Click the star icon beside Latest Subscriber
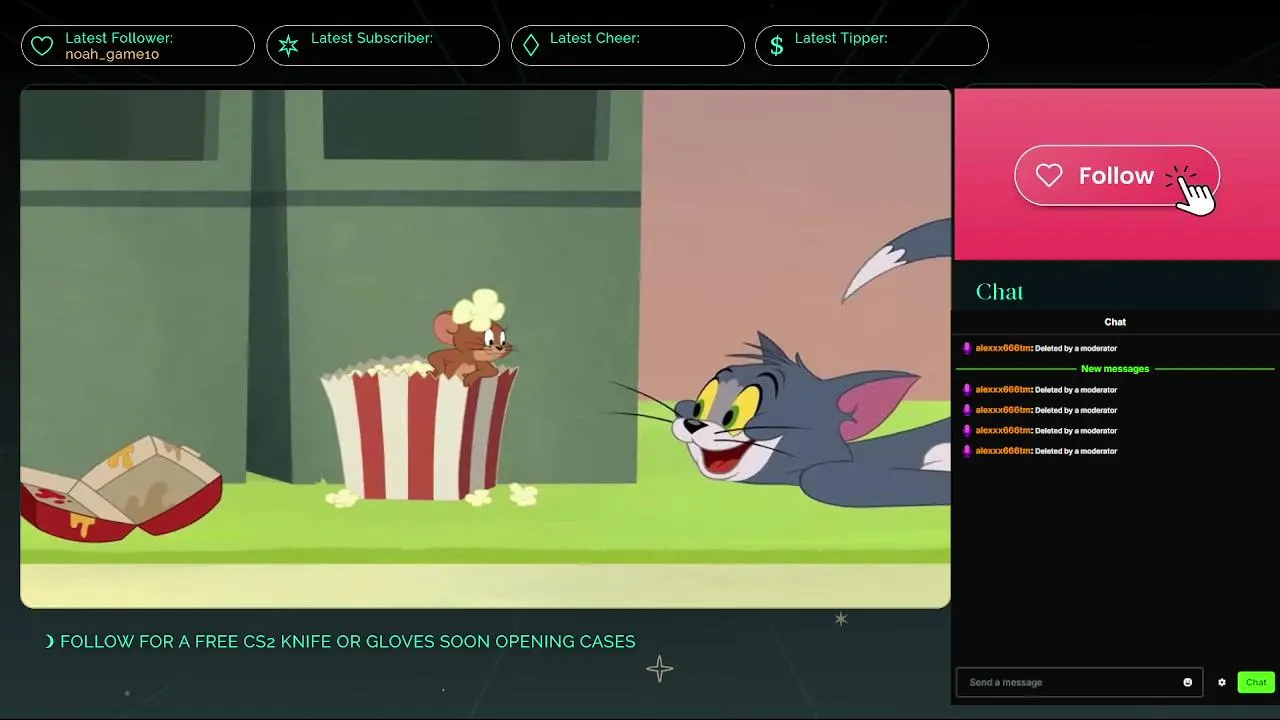The height and width of the screenshot is (720, 1280). coord(288,46)
